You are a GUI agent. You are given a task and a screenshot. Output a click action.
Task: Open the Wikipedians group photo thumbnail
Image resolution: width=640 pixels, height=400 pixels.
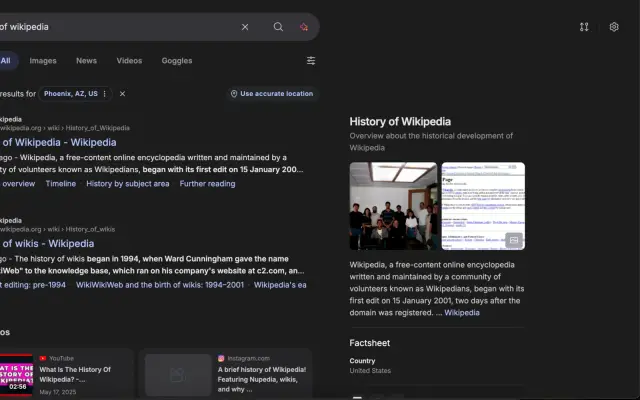(x=393, y=206)
